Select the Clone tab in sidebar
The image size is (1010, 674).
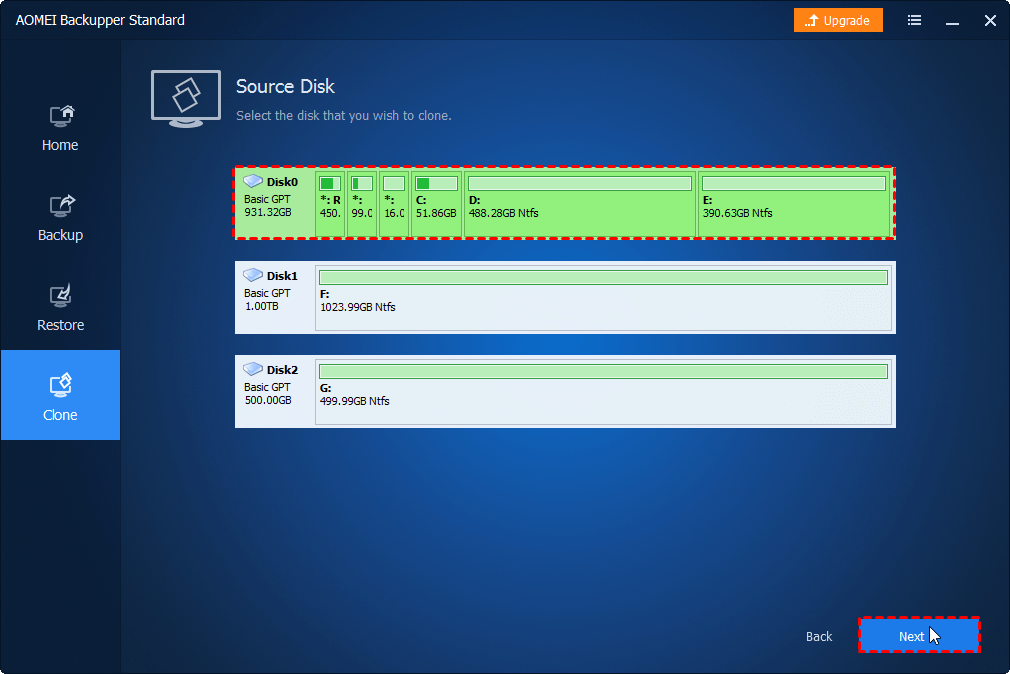60,395
